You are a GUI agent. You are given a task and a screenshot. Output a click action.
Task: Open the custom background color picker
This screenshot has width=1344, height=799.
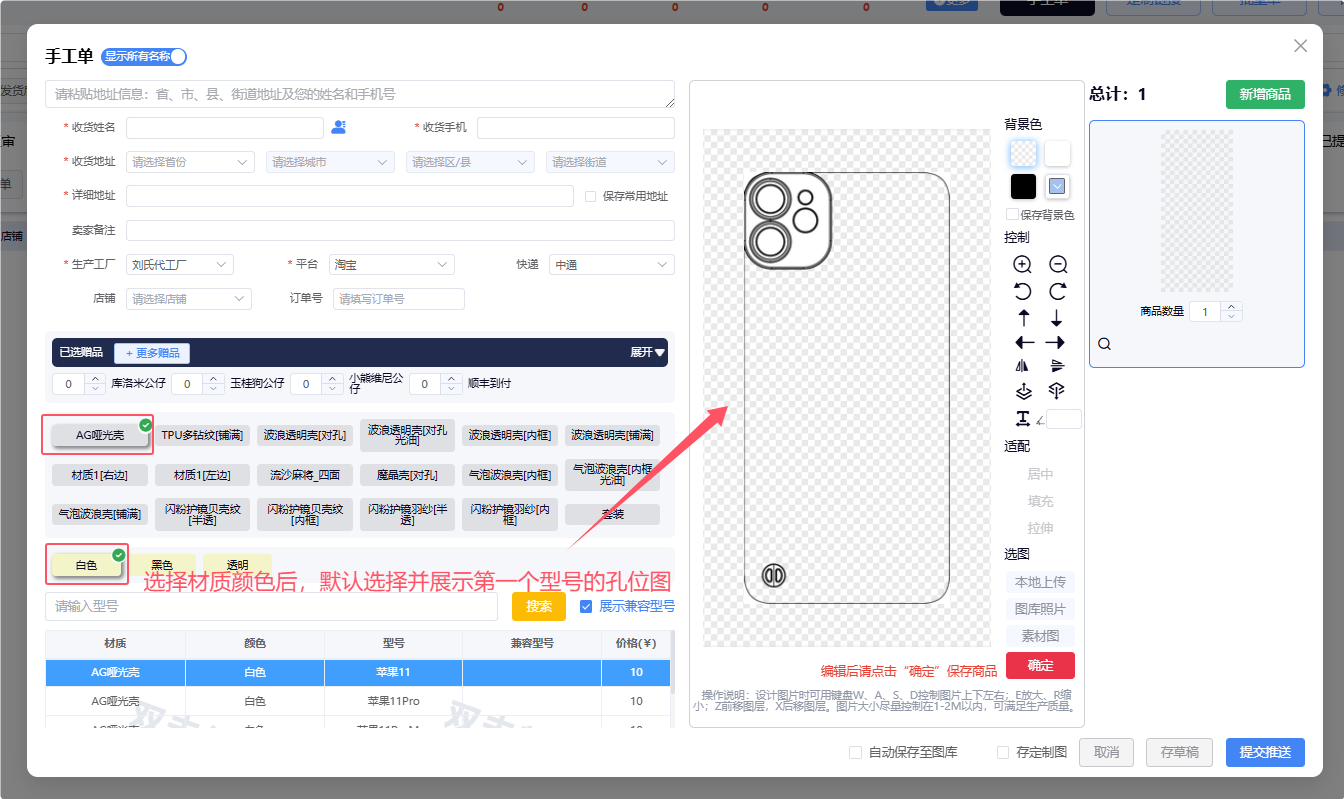[x=1057, y=186]
